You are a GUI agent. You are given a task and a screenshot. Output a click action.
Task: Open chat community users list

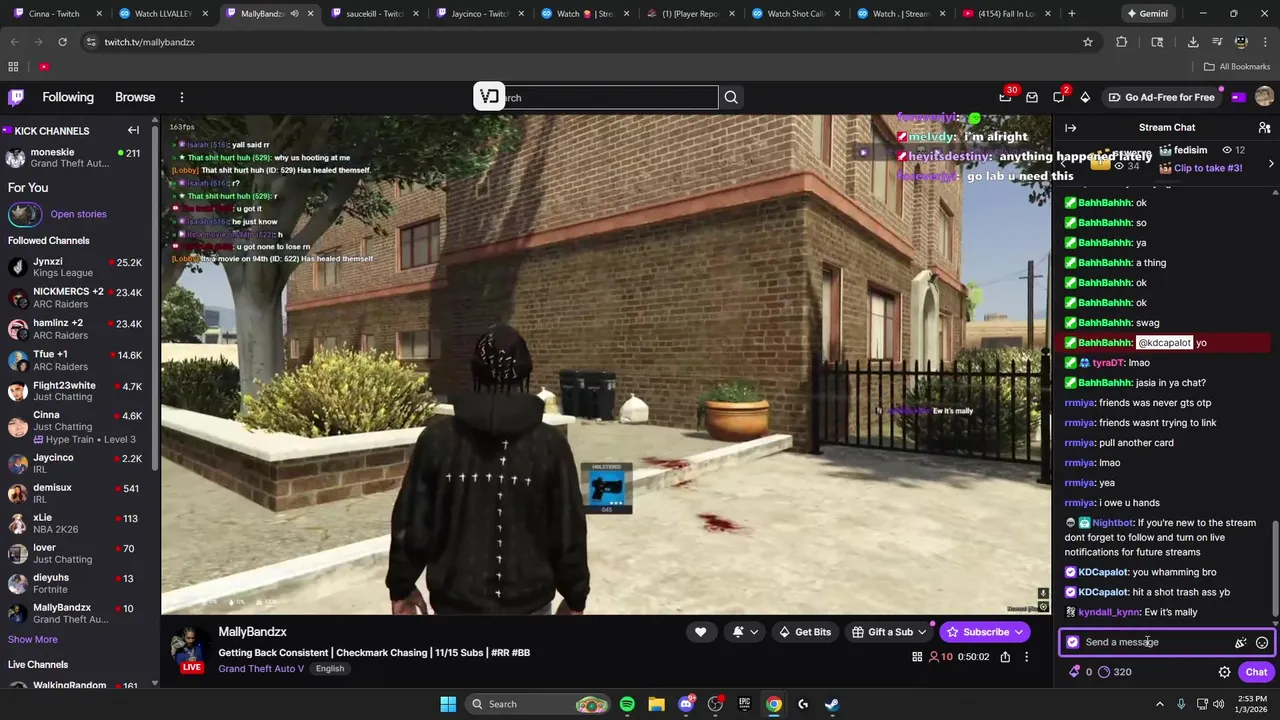pyautogui.click(x=1264, y=128)
